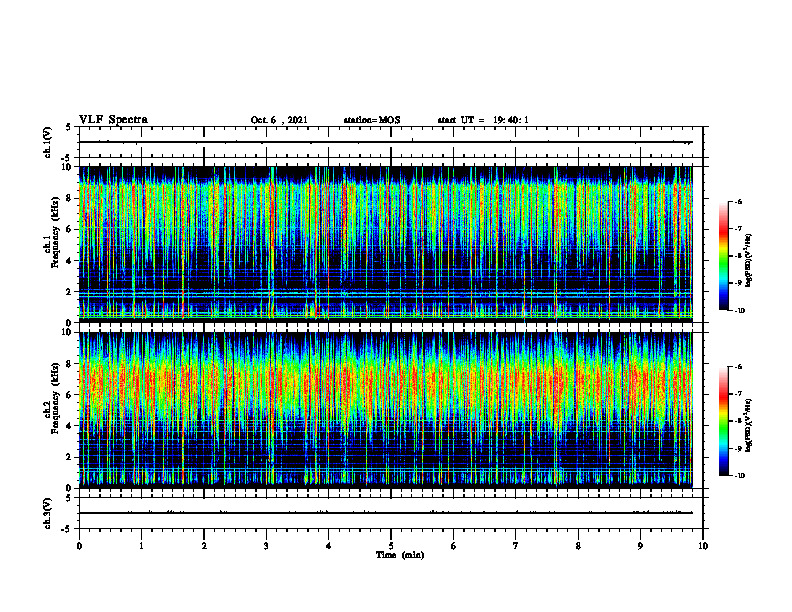
Task: Click time axis tick label "7"
Action: (516, 546)
